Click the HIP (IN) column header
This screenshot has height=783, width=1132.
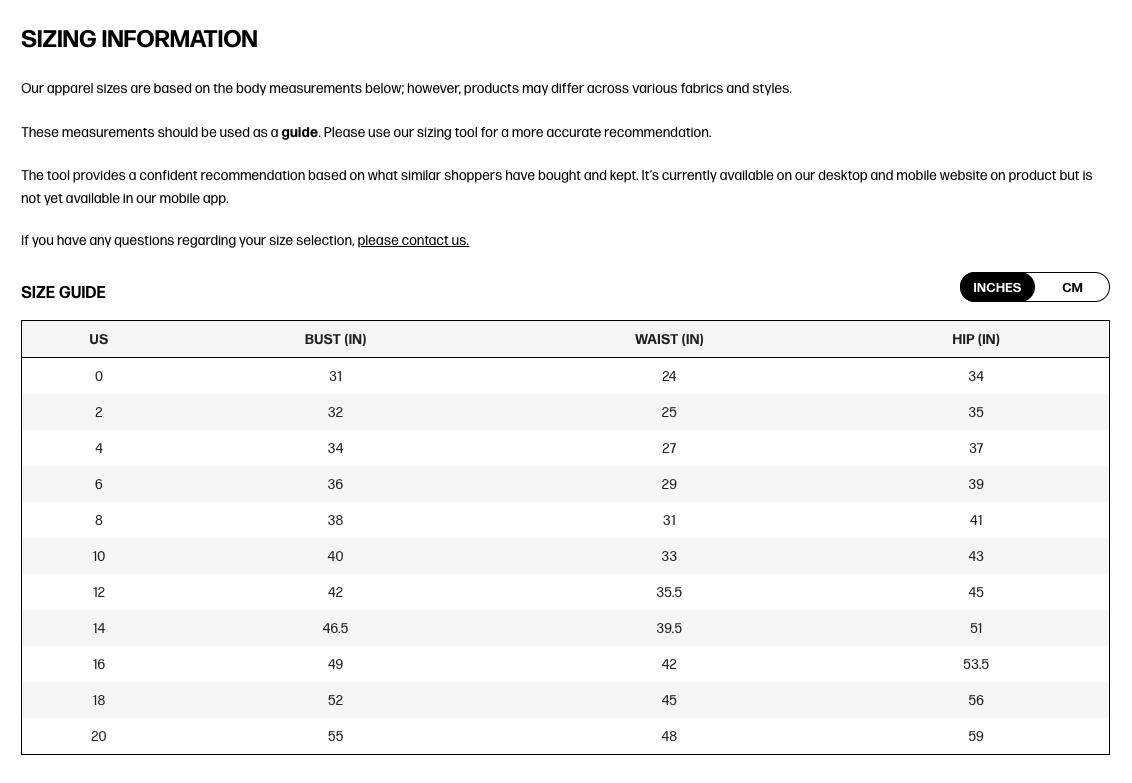(x=975, y=339)
